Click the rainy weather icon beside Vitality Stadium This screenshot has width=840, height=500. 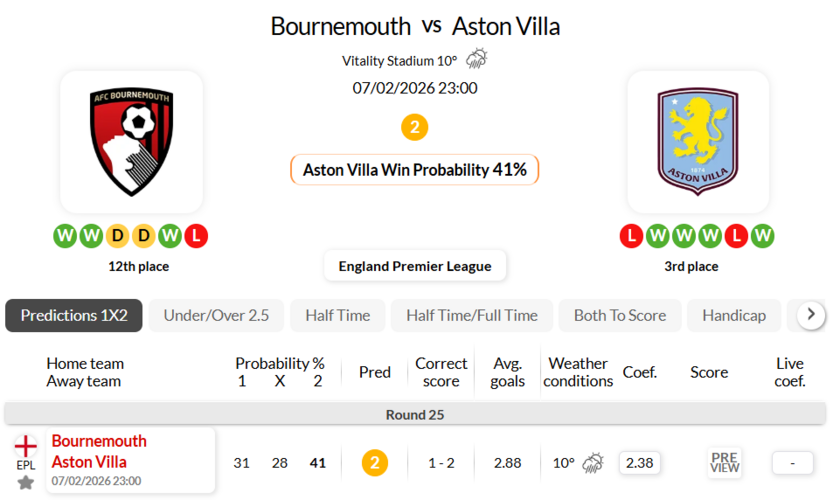pos(477,59)
